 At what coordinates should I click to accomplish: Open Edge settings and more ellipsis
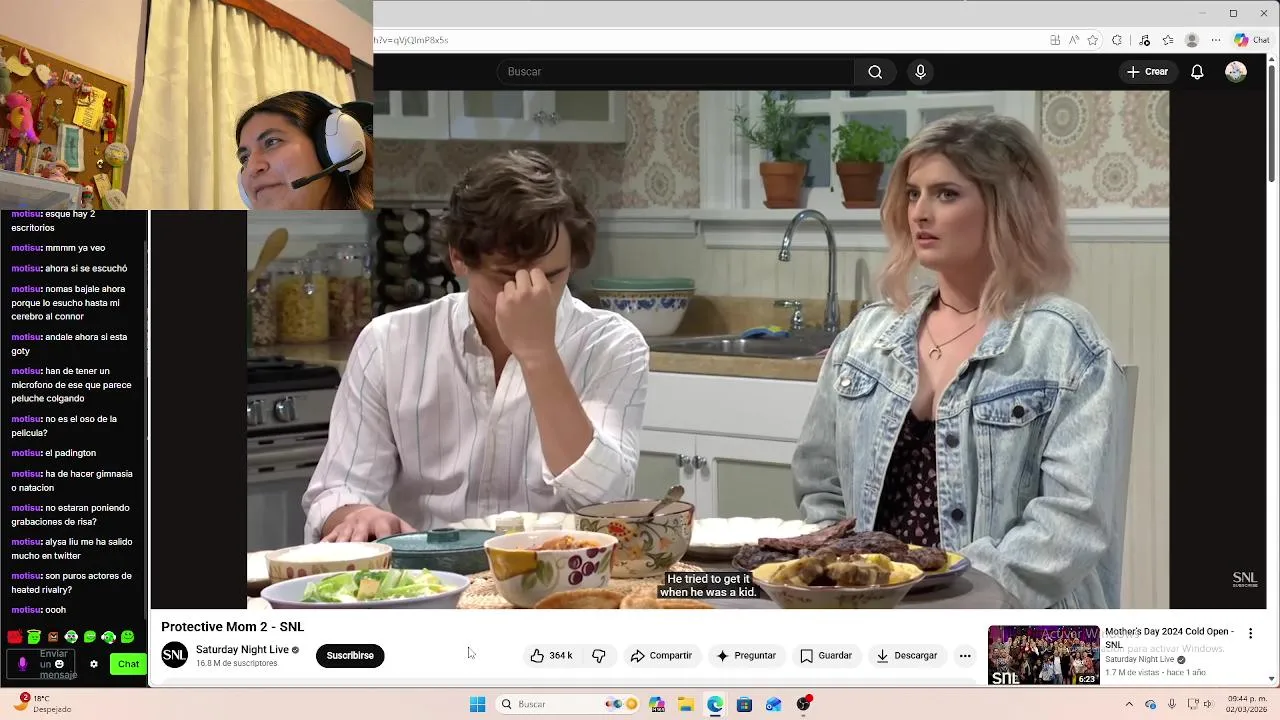(1216, 40)
